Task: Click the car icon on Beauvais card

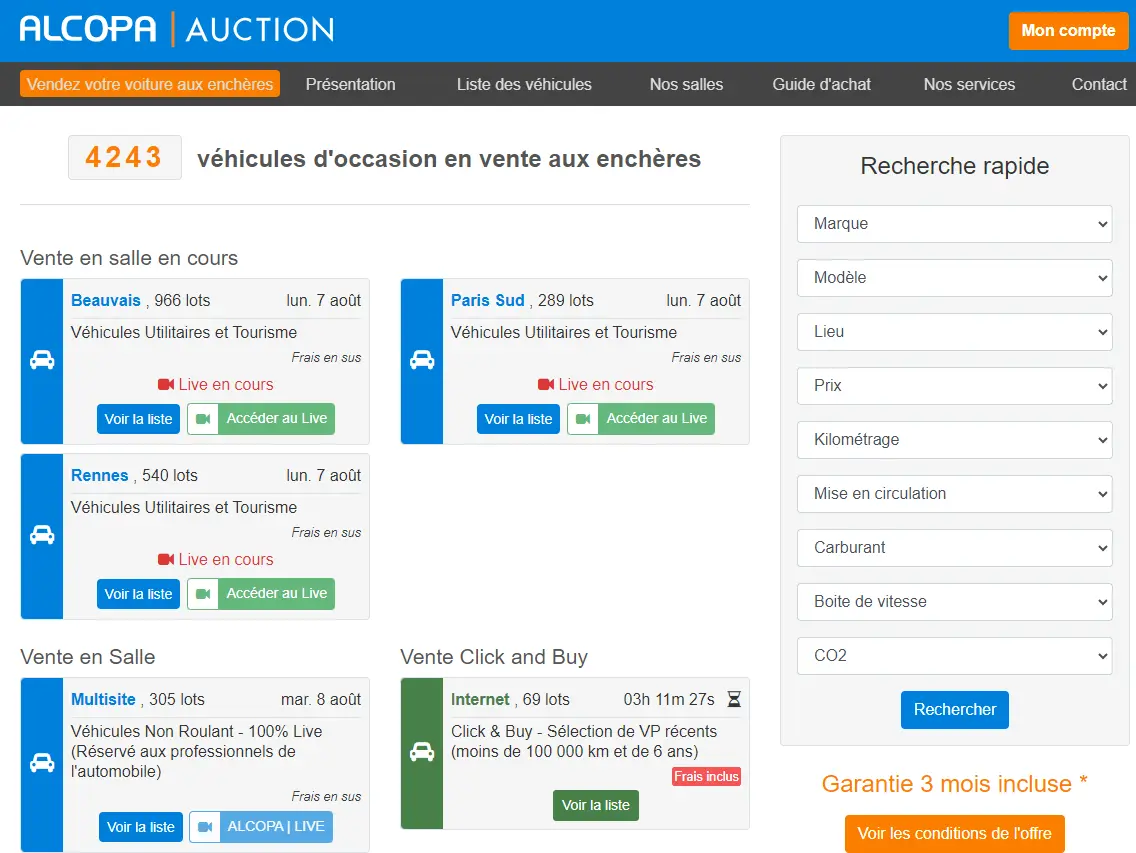Action: pyautogui.click(x=42, y=360)
